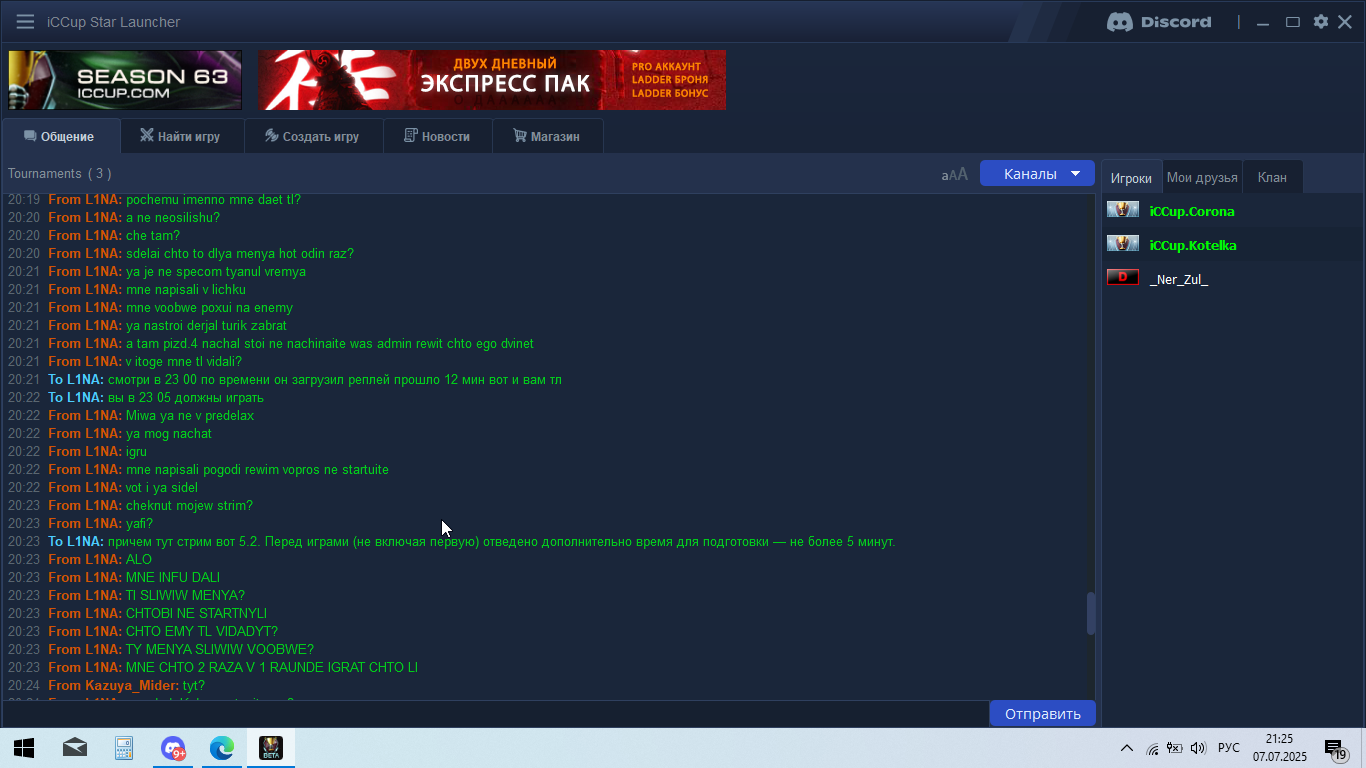This screenshot has height=768, width=1366.
Task: Click the message 'v itoge mne tl vidali?'
Action: coord(184,362)
